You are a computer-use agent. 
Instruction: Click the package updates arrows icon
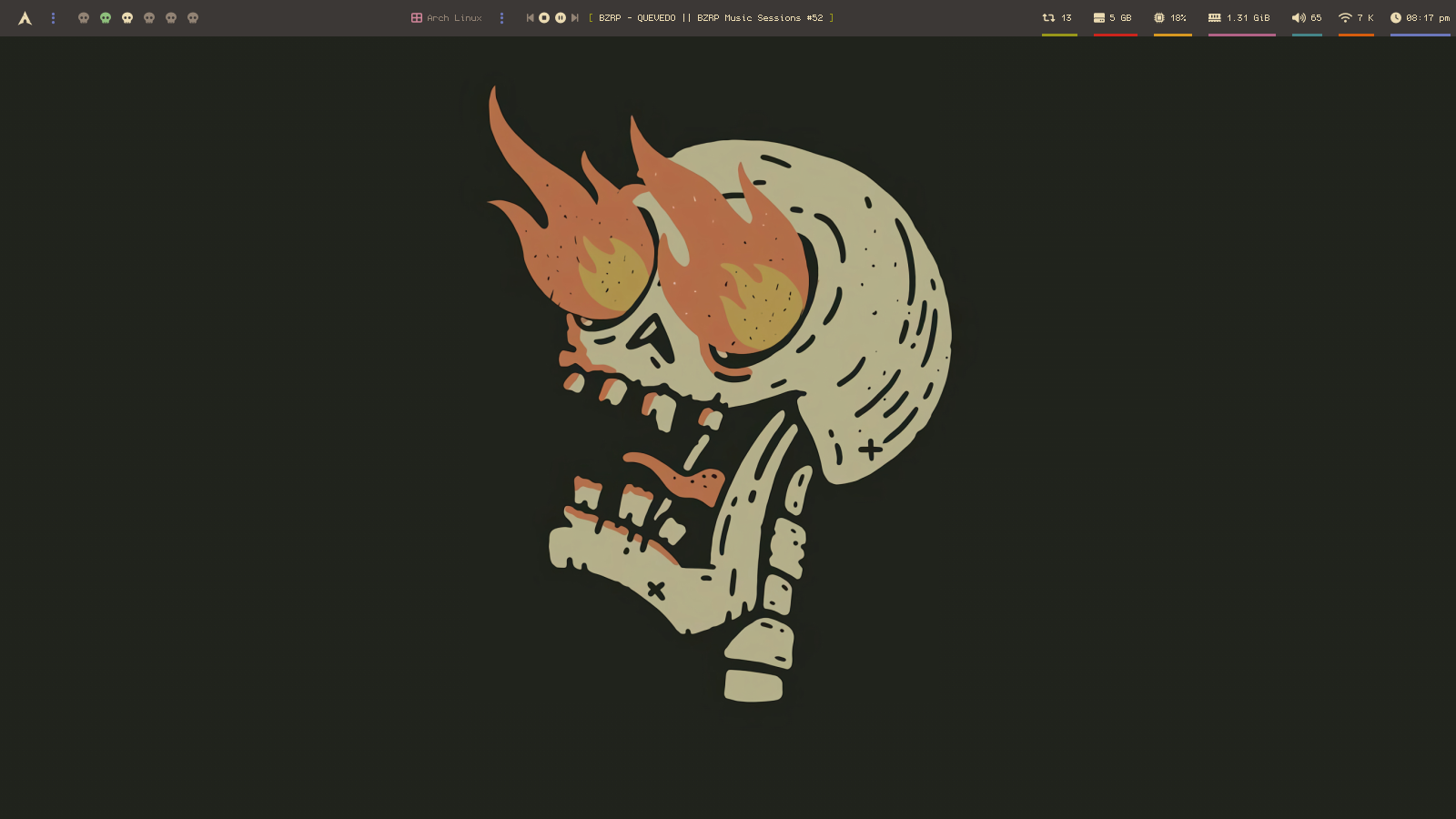[x=1048, y=18]
